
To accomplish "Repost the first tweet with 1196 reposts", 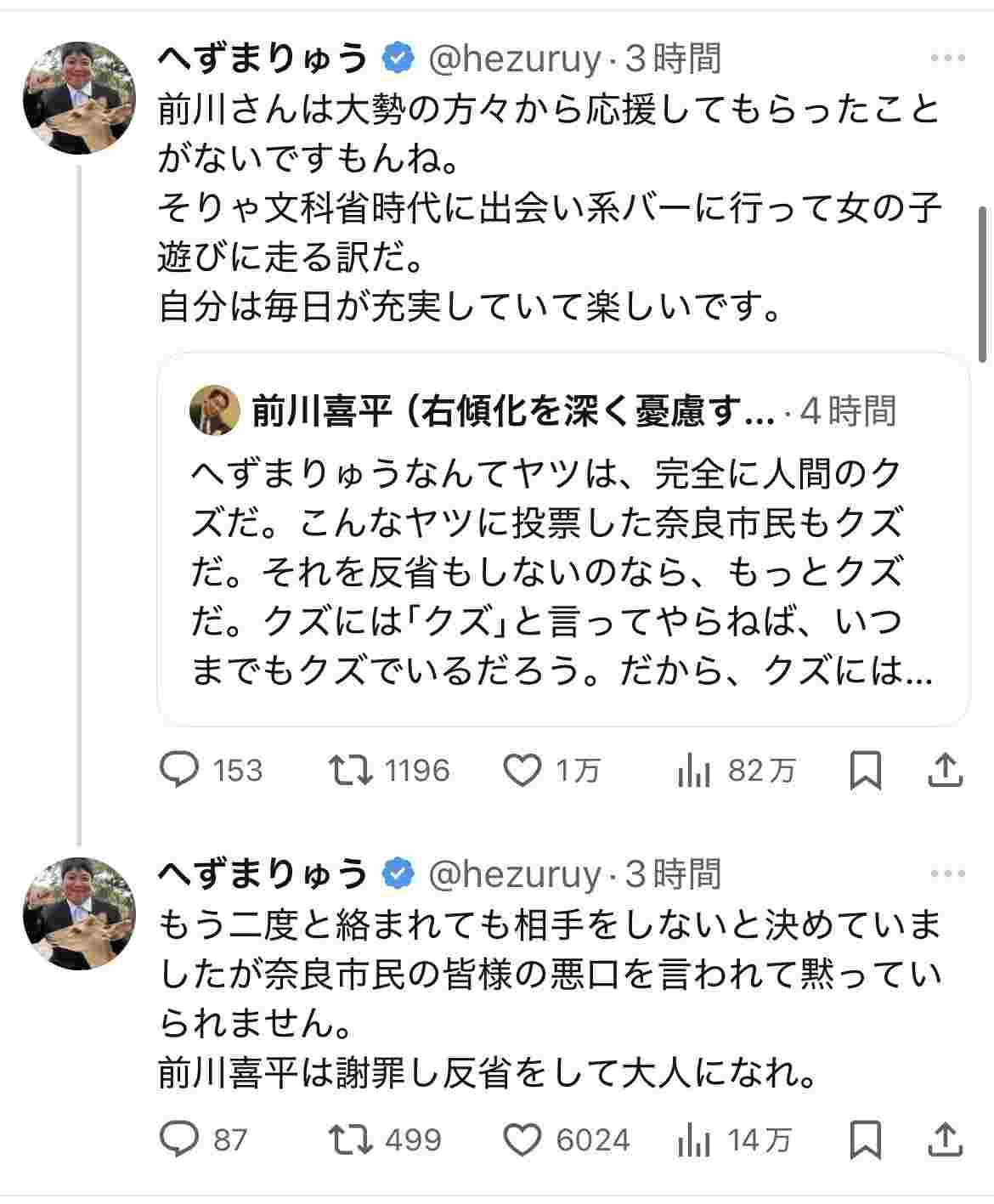I will [350, 770].
